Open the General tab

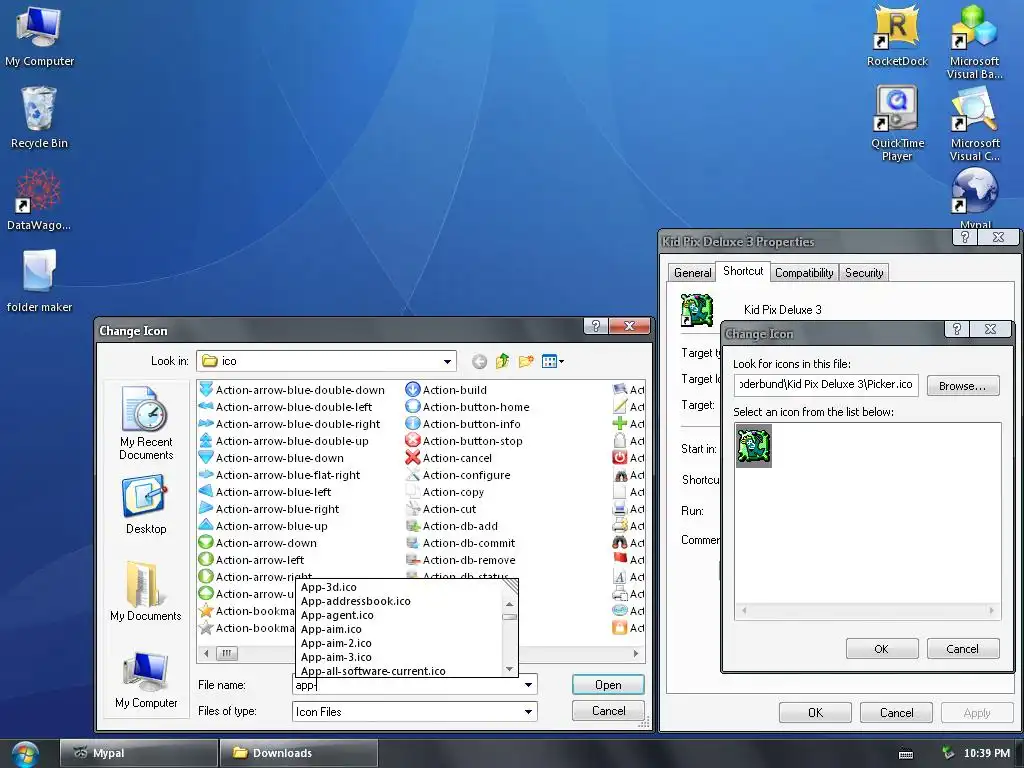[x=692, y=273]
